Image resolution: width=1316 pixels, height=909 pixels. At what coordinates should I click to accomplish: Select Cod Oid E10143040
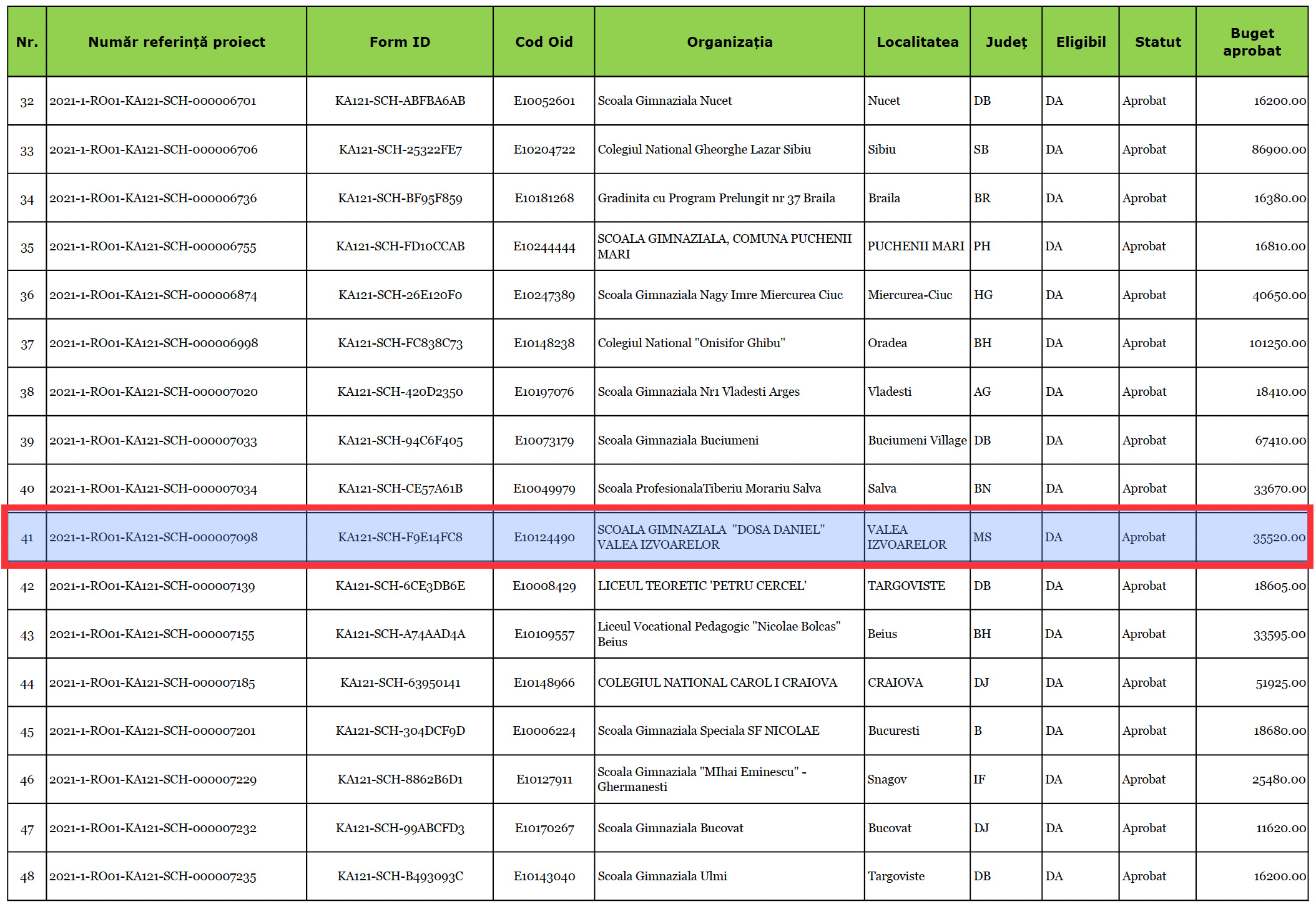544,877
